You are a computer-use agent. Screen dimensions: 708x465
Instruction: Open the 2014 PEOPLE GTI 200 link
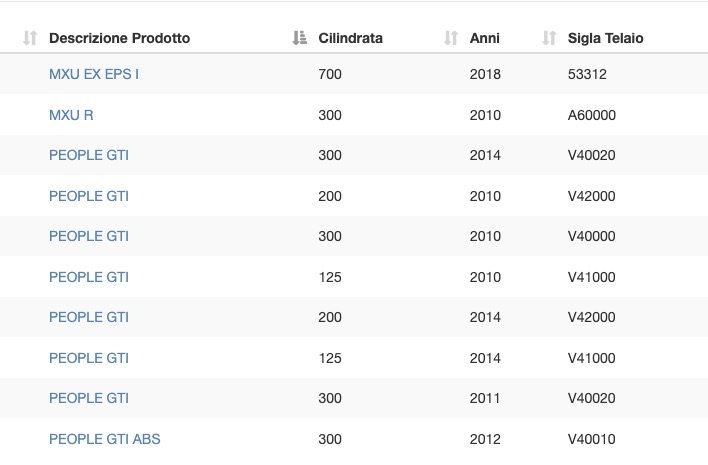[89, 317]
